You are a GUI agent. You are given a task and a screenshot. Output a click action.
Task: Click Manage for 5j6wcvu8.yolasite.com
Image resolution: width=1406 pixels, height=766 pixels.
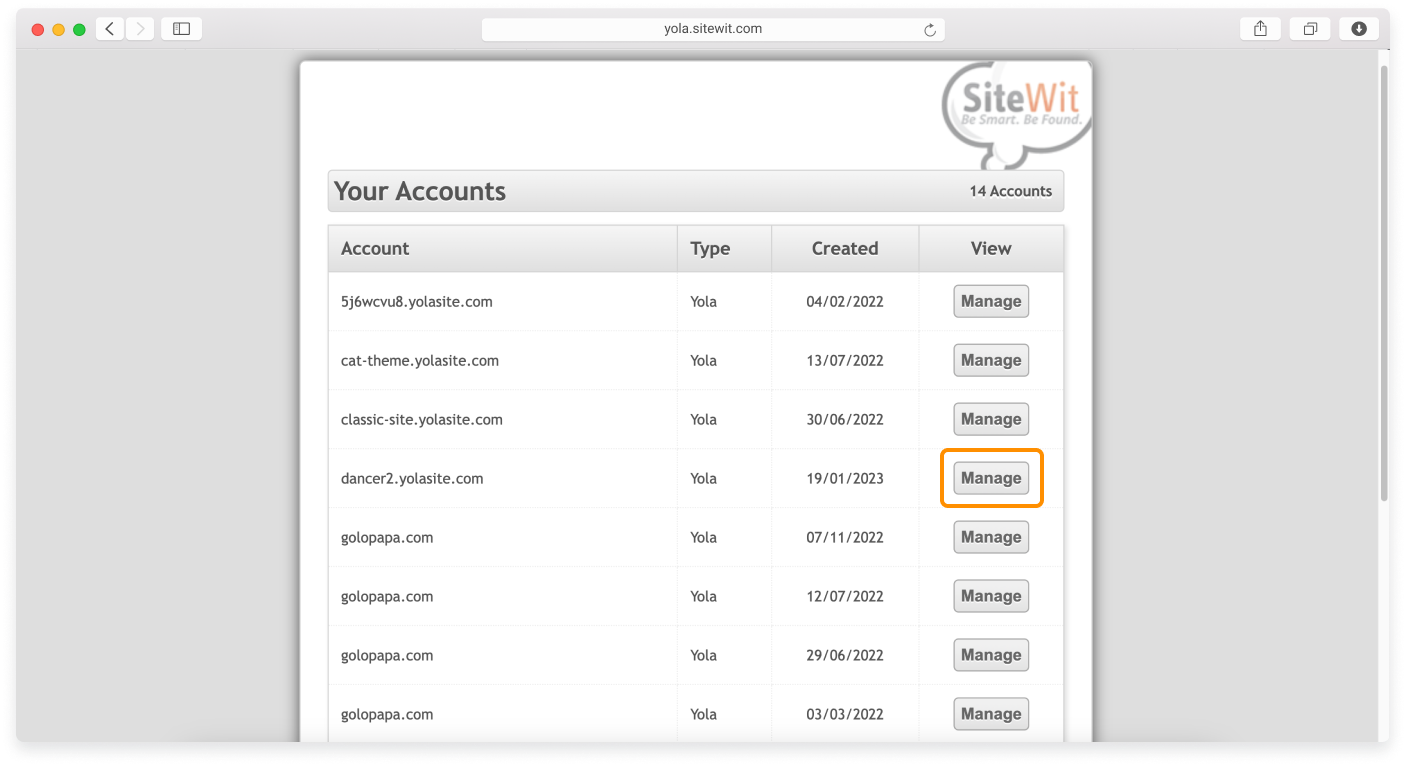(991, 301)
